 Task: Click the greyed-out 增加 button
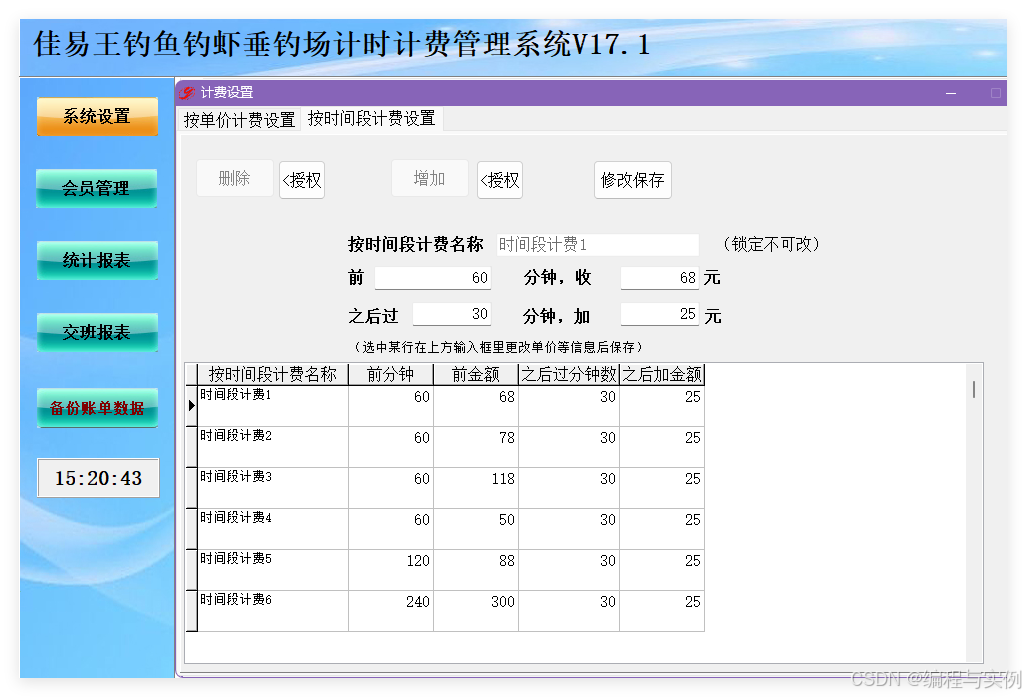(x=430, y=178)
